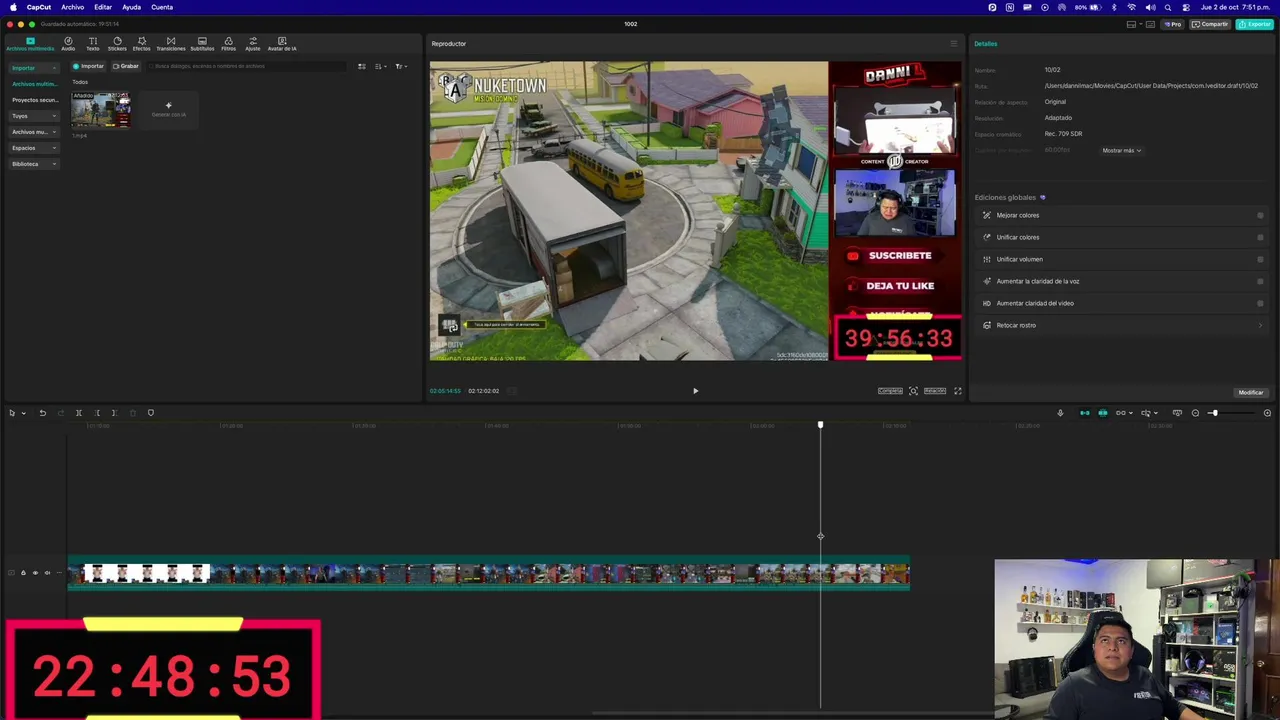Enable Aumentar la claridad de la voz
The height and width of the screenshot is (720, 1280).
click(1260, 281)
